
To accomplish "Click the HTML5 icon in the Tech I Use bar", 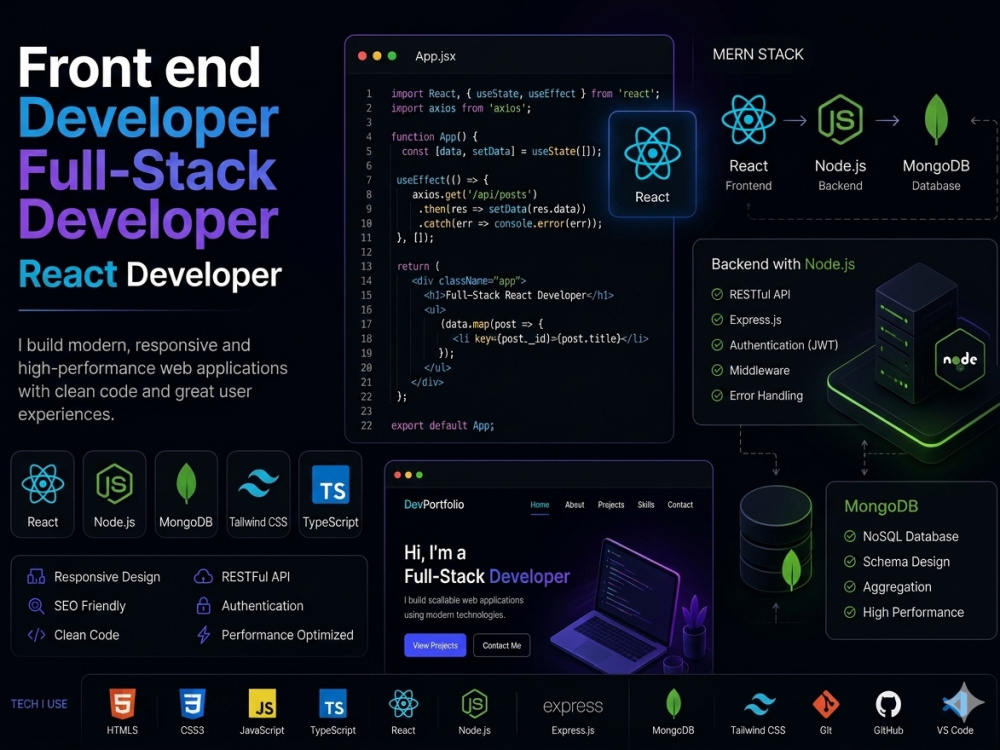I will tap(122, 704).
